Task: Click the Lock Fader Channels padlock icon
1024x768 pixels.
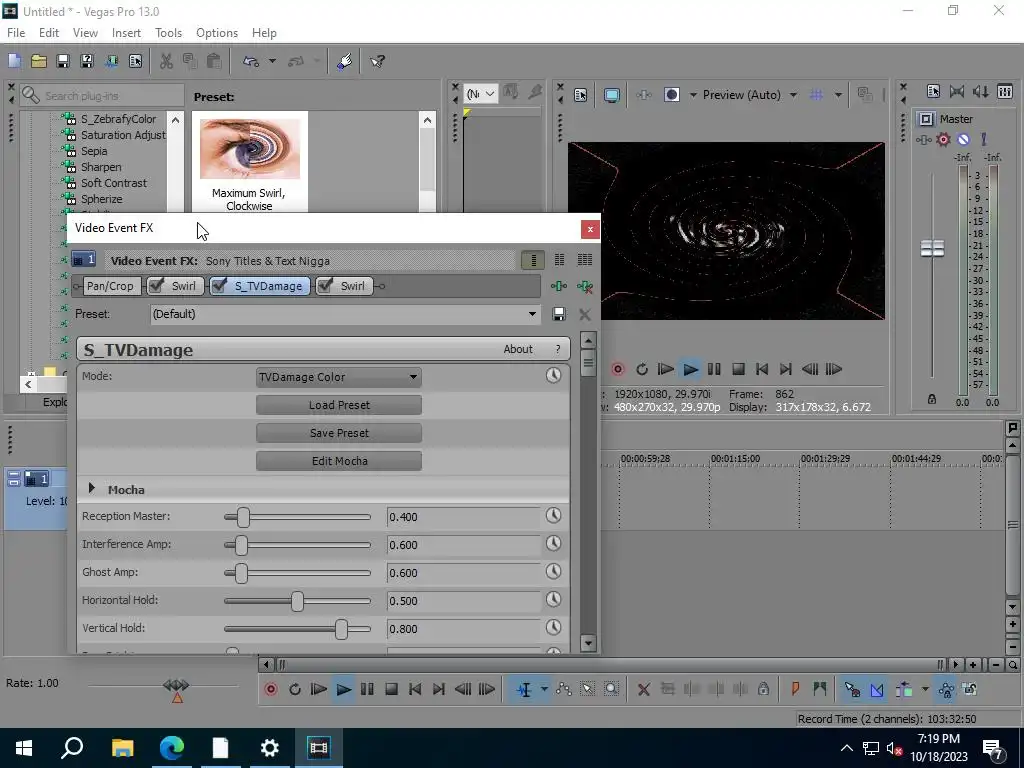Action: (932, 399)
